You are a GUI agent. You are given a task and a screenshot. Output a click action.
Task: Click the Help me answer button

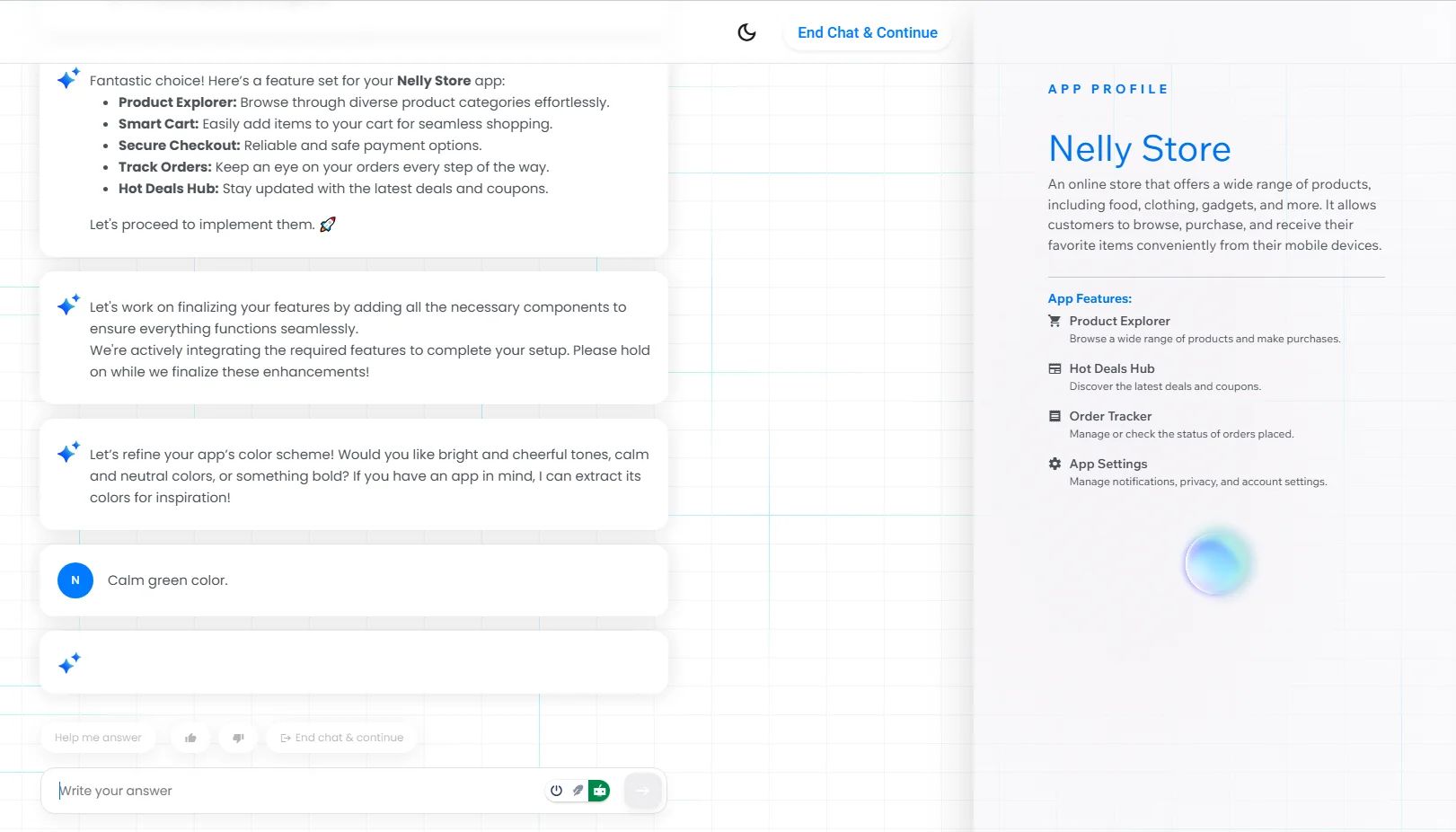point(98,738)
